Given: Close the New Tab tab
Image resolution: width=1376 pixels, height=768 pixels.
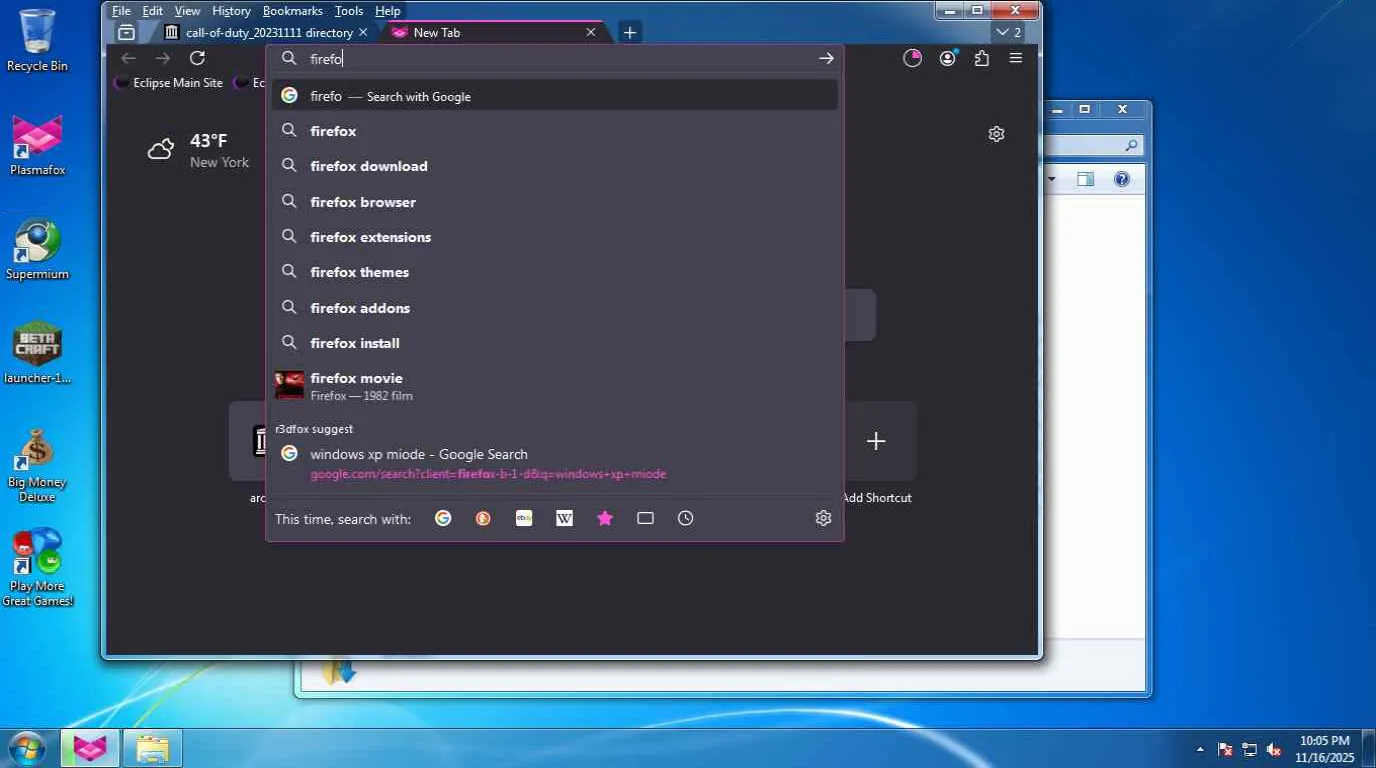Looking at the screenshot, I should pos(591,32).
